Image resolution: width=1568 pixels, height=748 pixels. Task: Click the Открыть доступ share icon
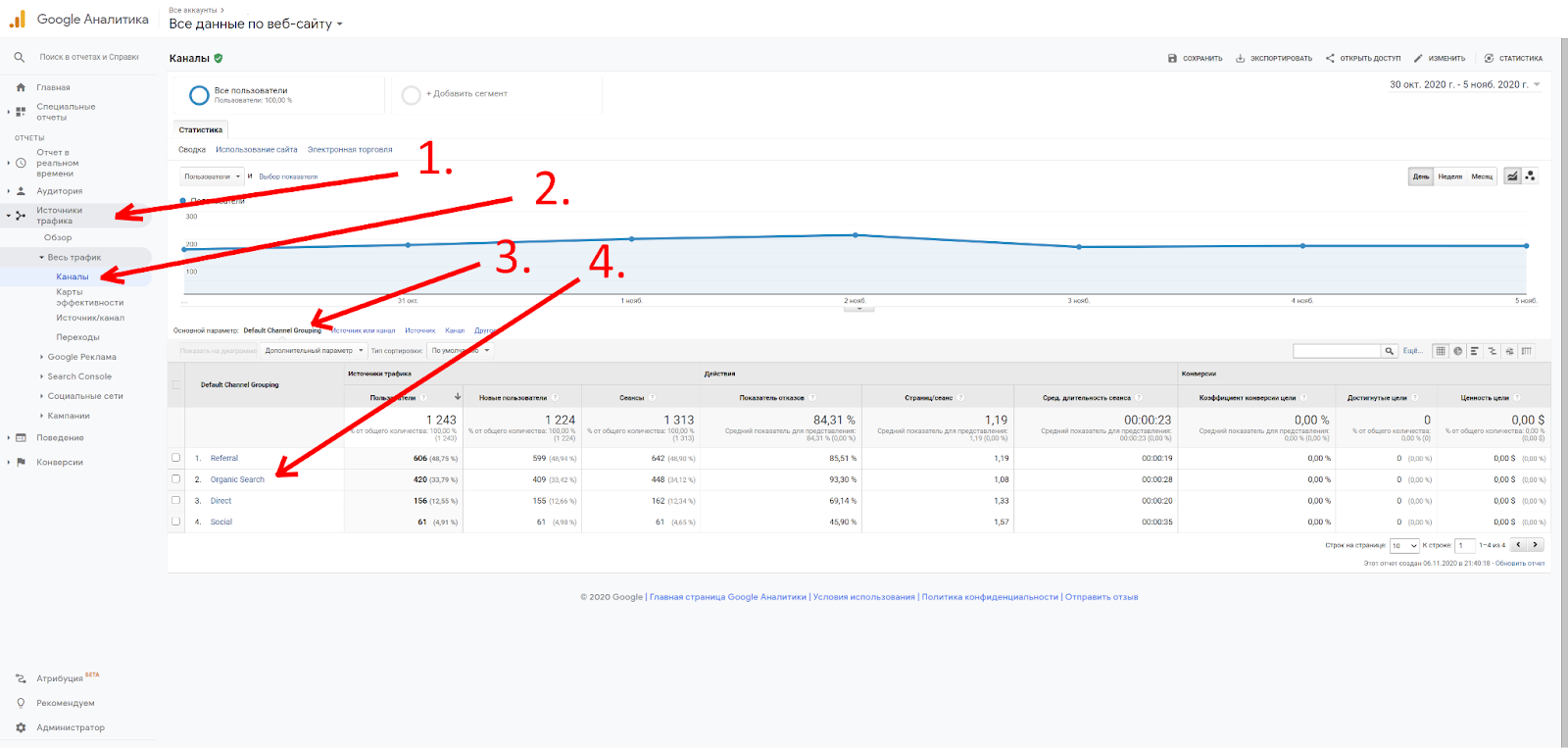tap(1330, 59)
